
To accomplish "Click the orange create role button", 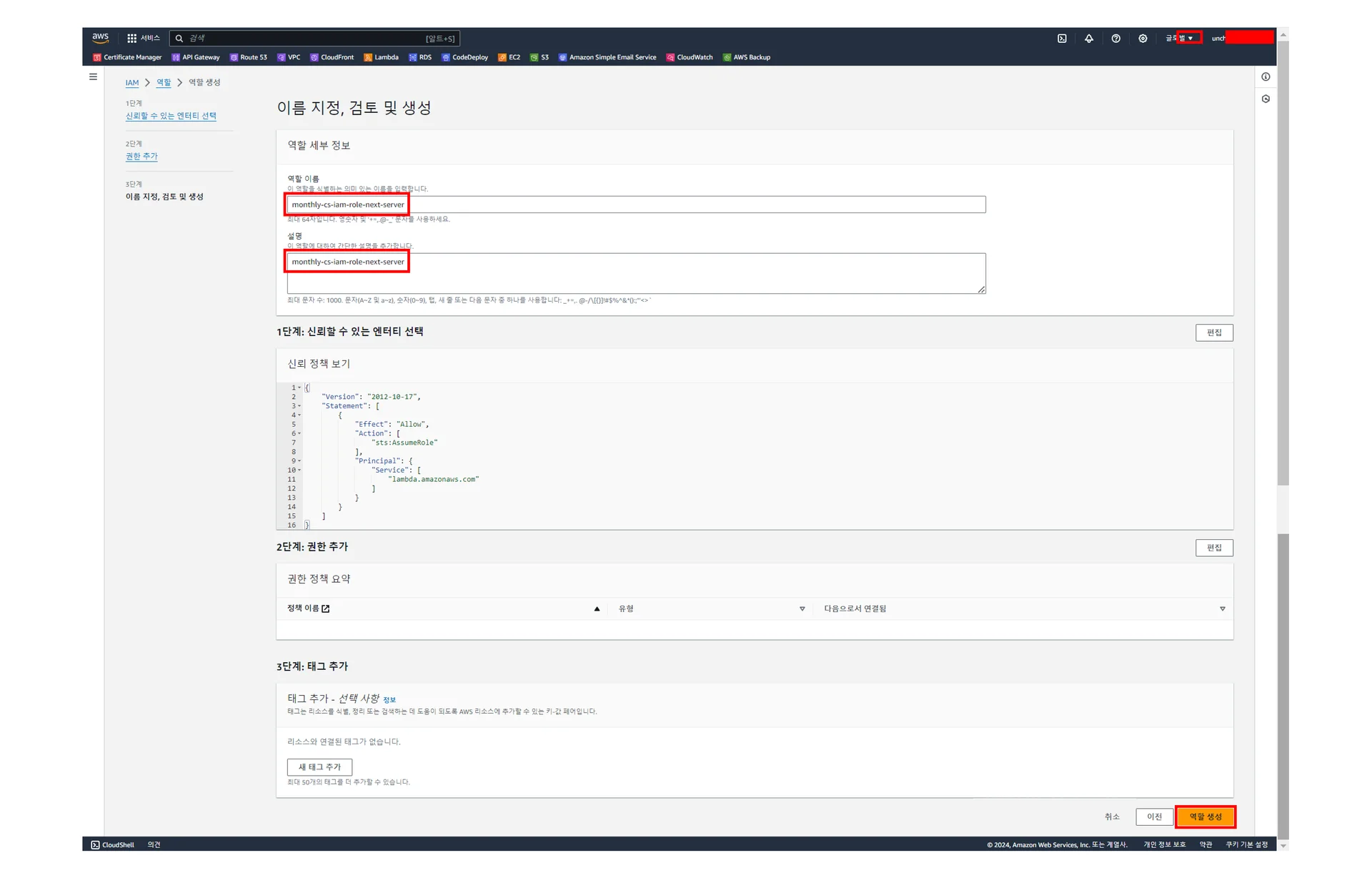I will pos(1205,817).
